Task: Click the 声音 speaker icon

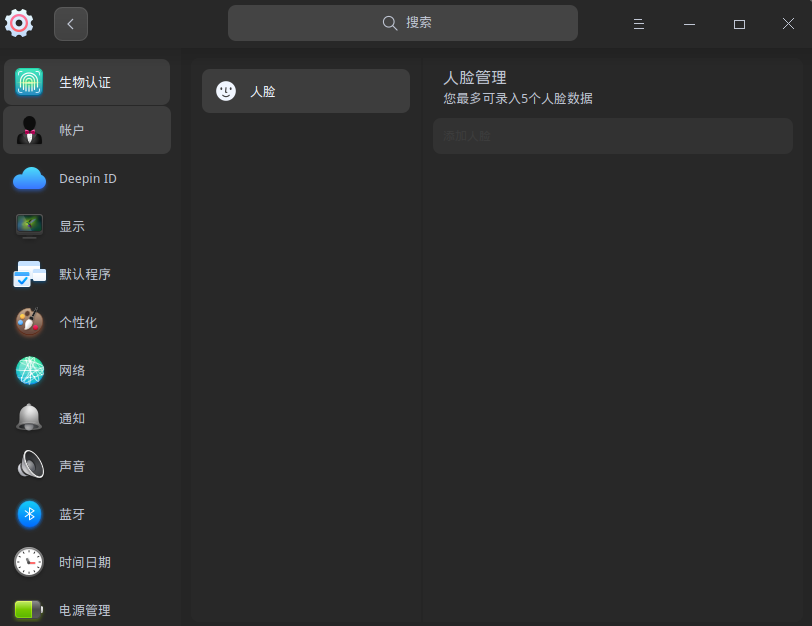Action: (x=31, y=464)
